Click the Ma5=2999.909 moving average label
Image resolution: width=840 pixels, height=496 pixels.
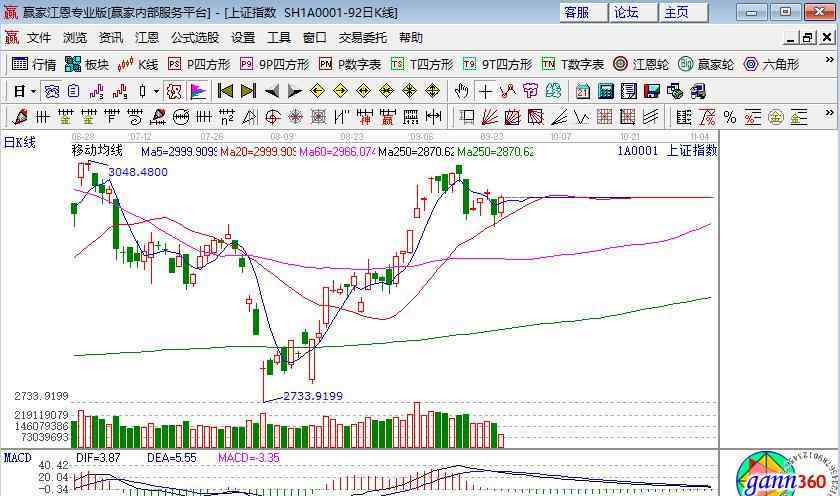pyautogui.click(x=178, y=152)
